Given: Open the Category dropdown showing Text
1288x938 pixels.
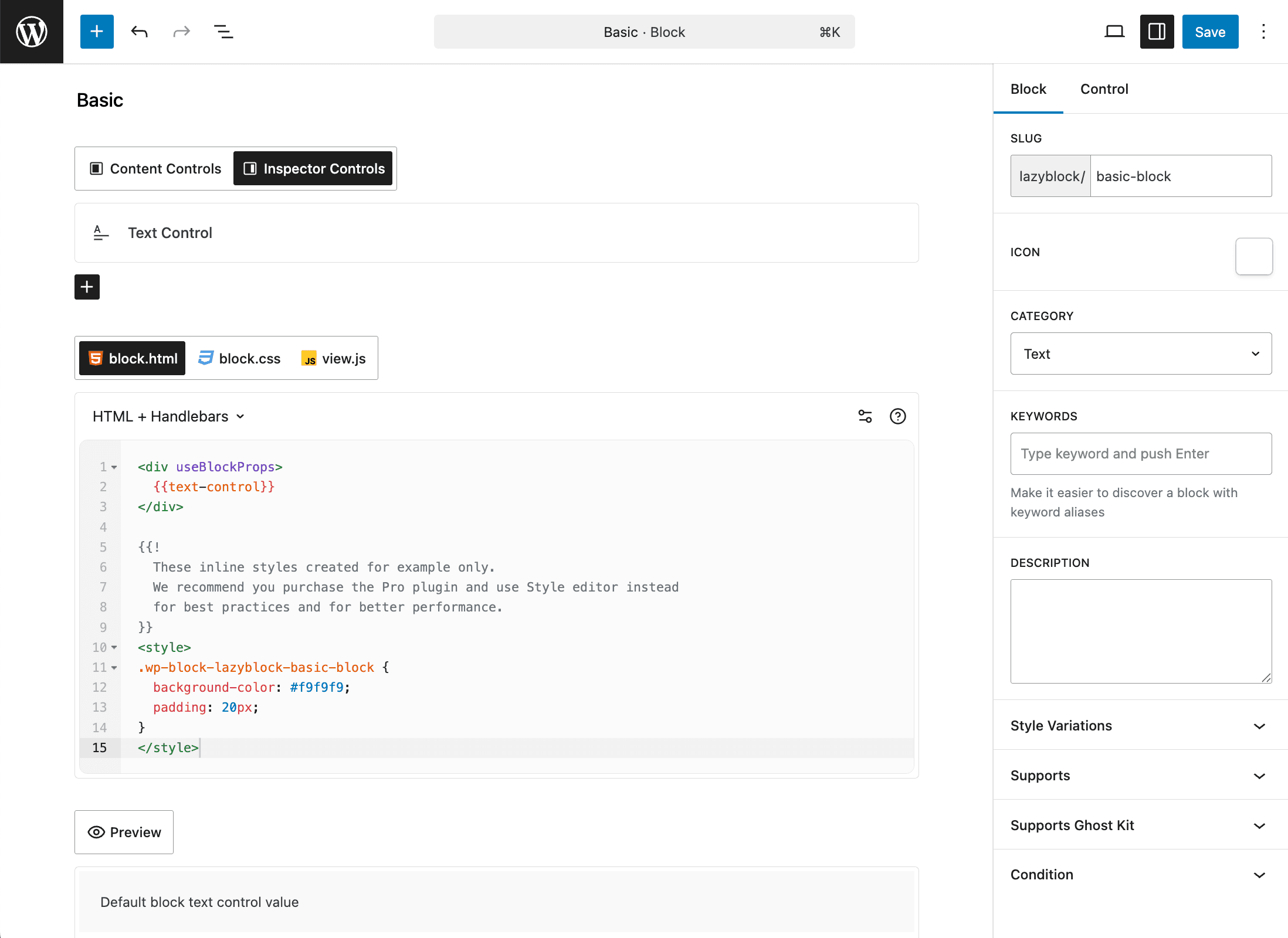Looking at the screenshot, I should 1140,354.
